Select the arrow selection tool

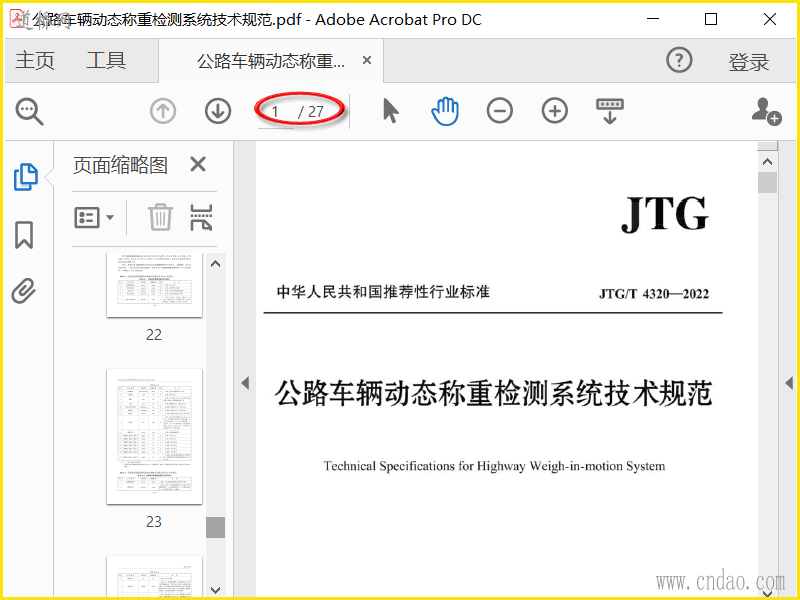[x=390, y=111]
